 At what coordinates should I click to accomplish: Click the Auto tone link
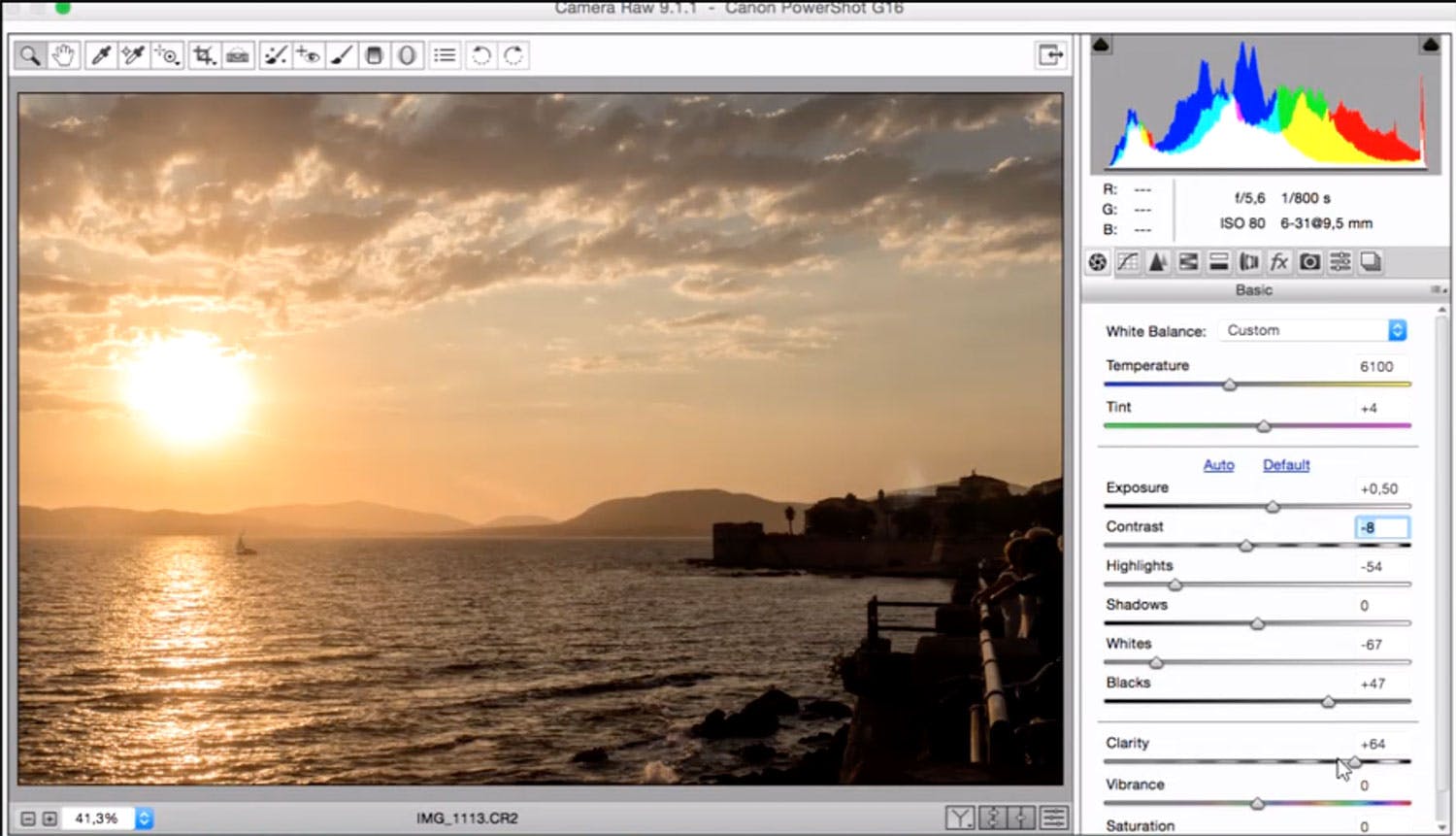coord(1218,465)
